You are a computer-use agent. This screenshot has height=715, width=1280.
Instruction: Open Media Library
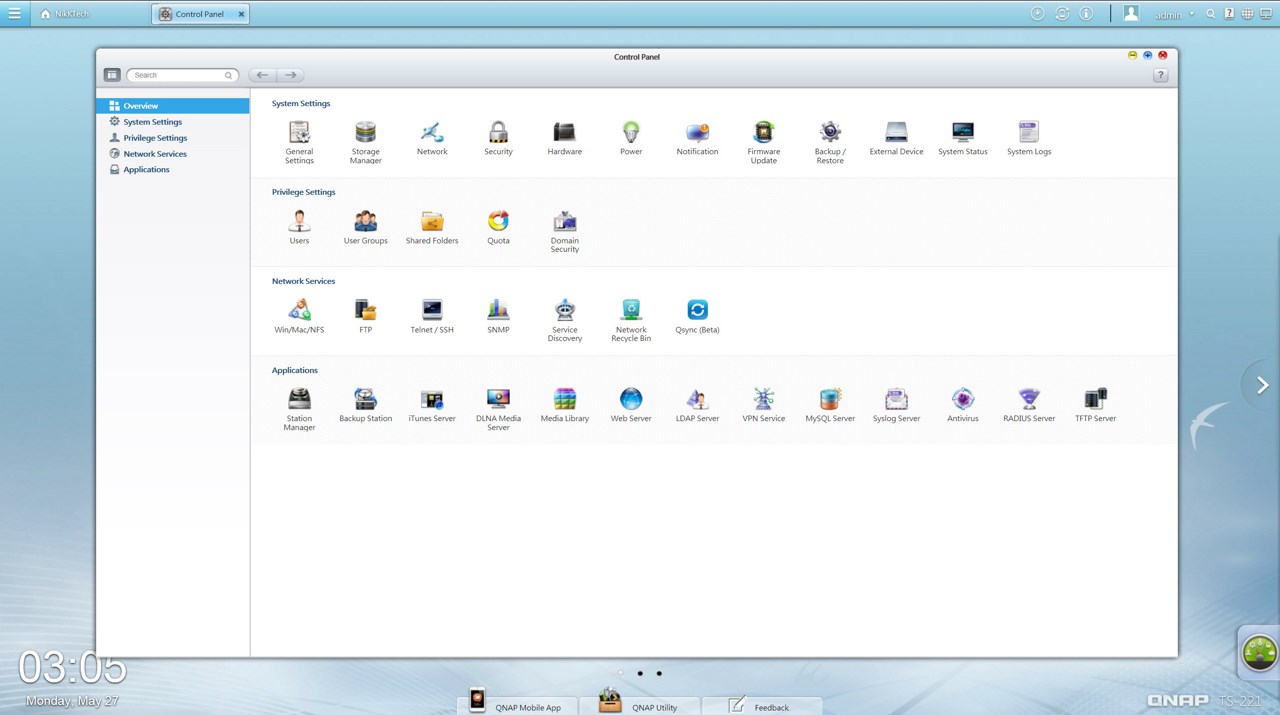[565, 404]
